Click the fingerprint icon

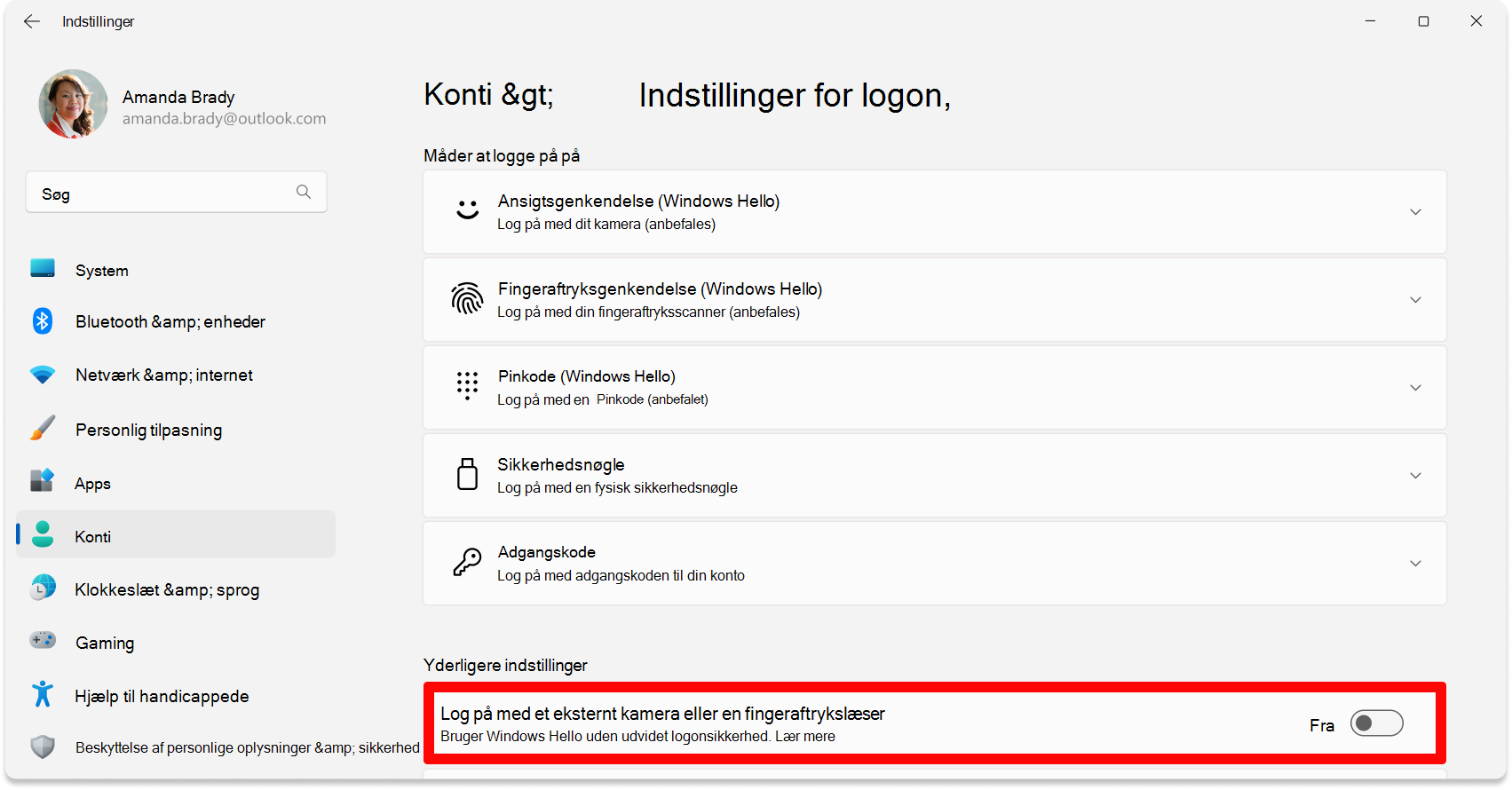(467, 299)
